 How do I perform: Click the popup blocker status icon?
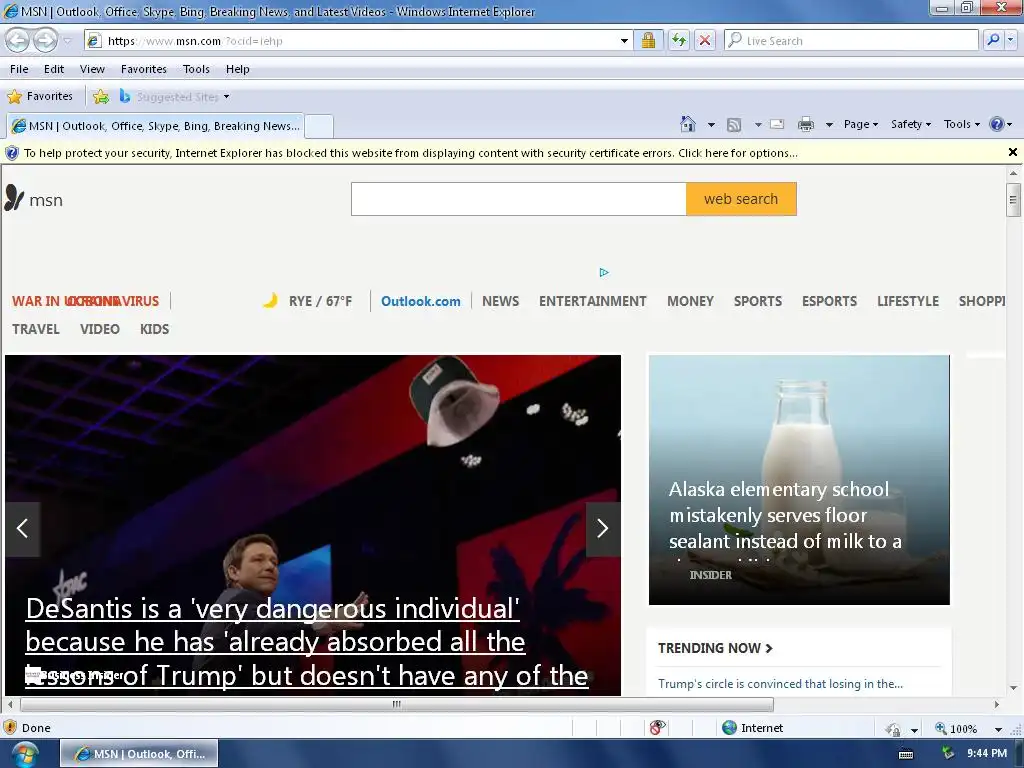tap(658, 728)
